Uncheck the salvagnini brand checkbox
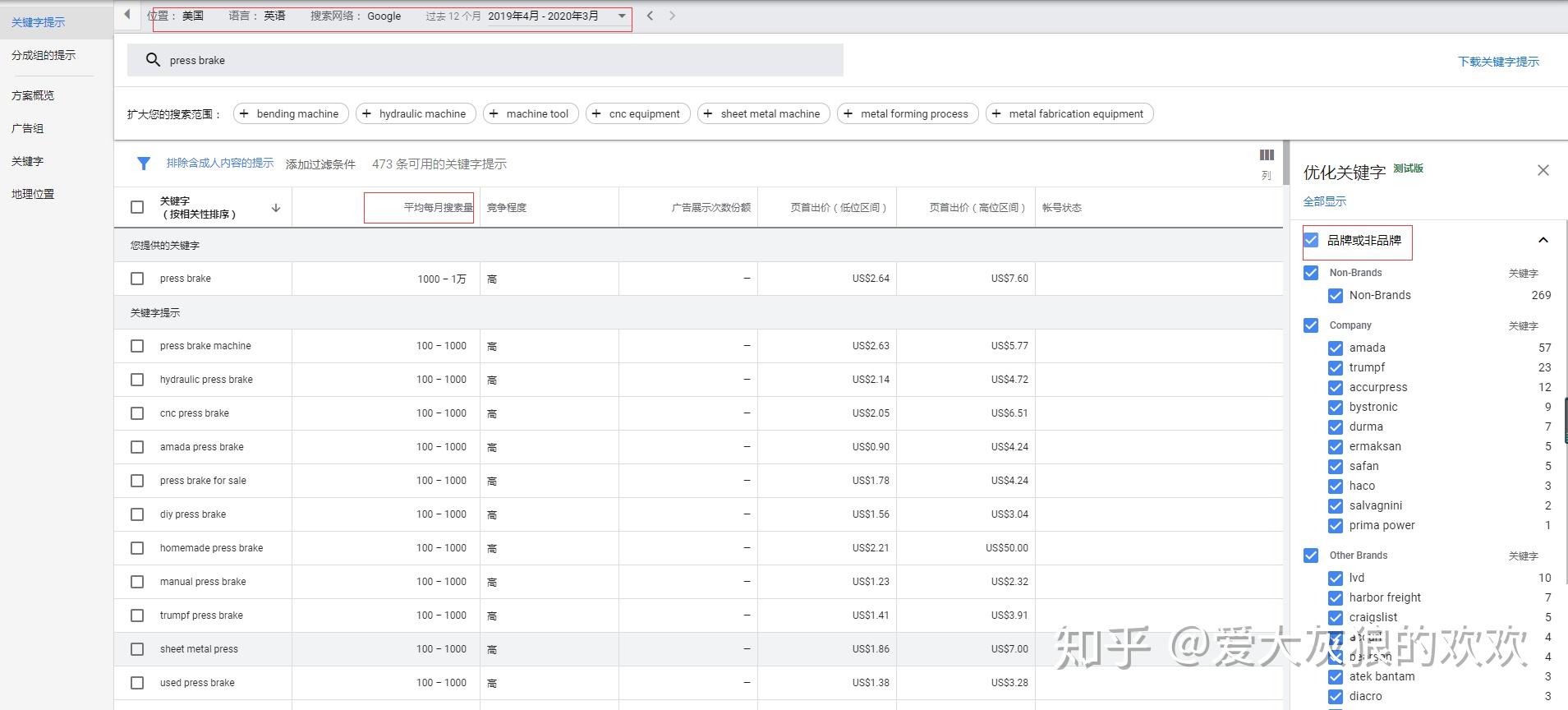This screenshot has height=710, width=1568. click(x=1336, y=505)
